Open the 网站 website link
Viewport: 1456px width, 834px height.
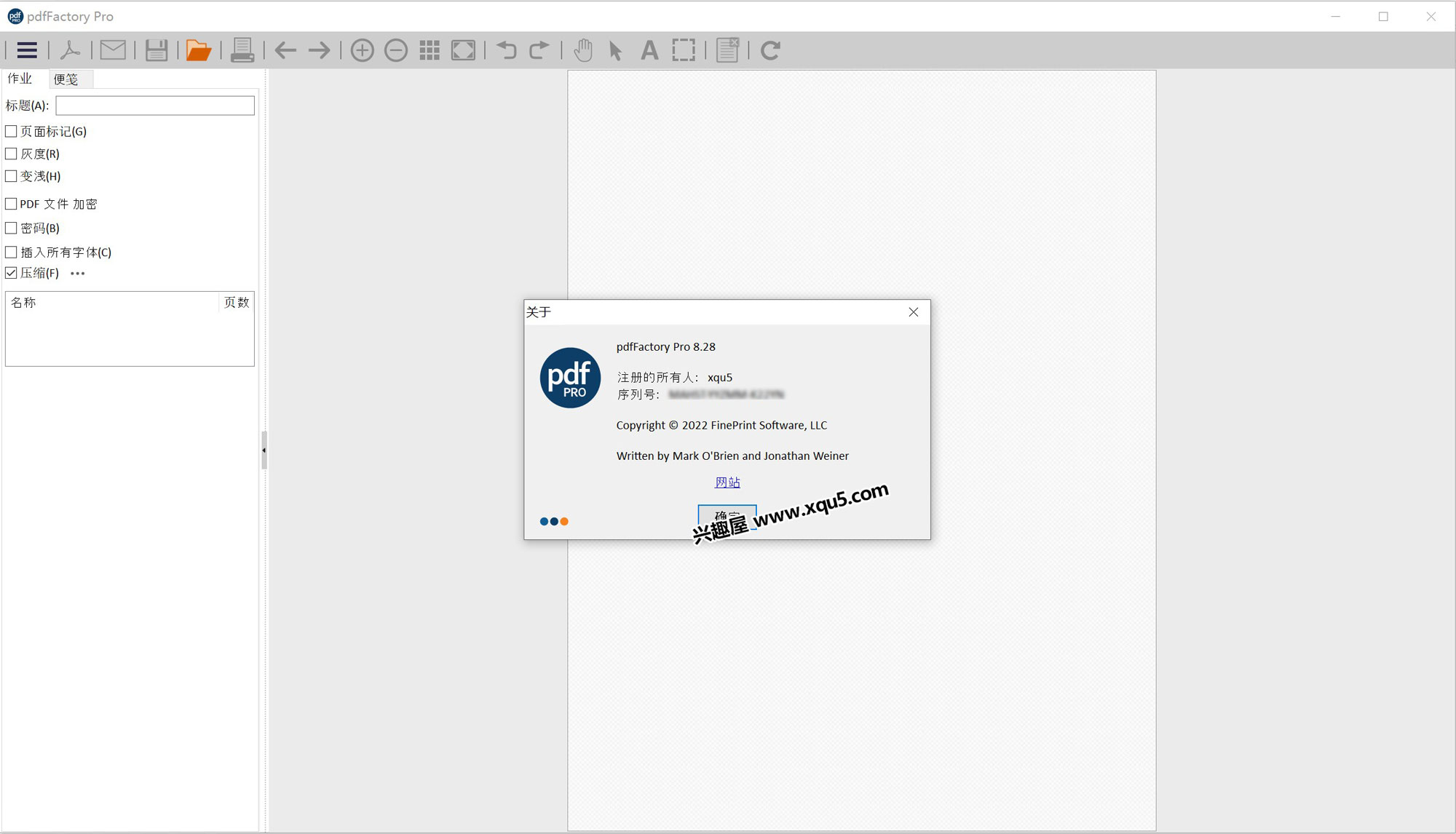click(727, 482)
